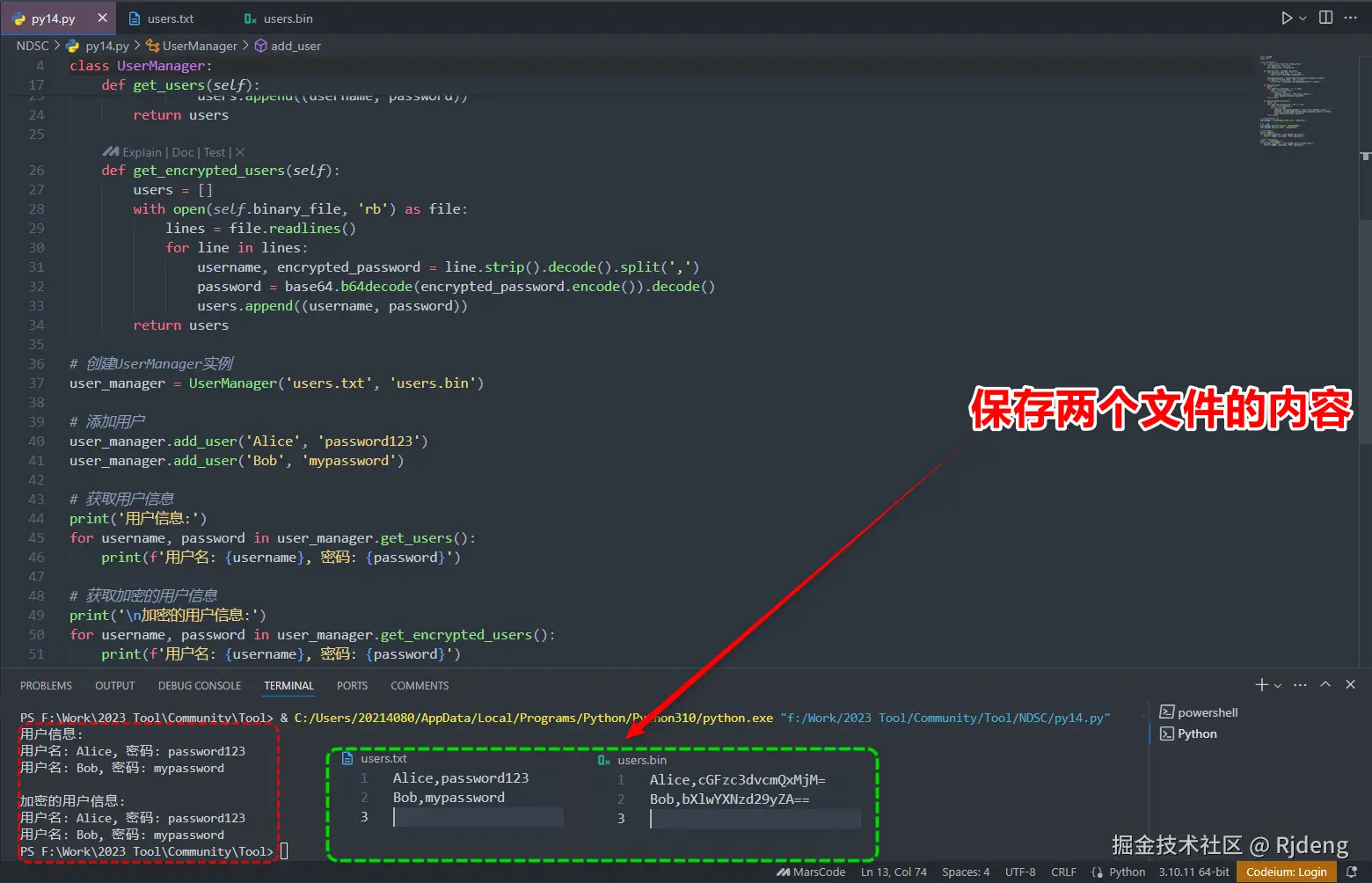Image resolution: width=1372 pixels, height=883 pixels.
Task: Open terminal panel more actions menu
Action: point(1301,684)
